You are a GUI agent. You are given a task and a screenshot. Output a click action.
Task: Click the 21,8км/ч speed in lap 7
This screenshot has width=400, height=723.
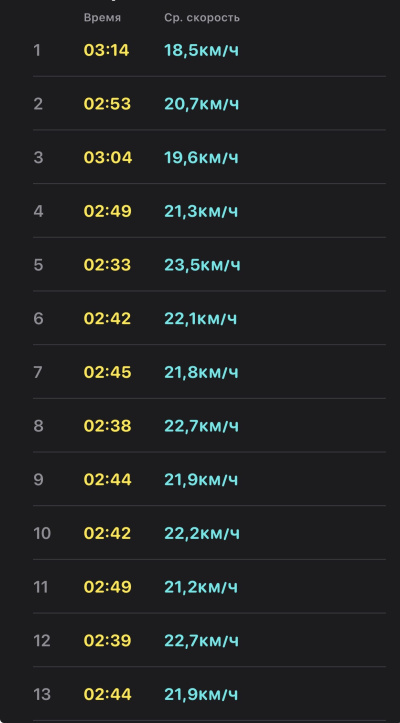tap(202, 372)
